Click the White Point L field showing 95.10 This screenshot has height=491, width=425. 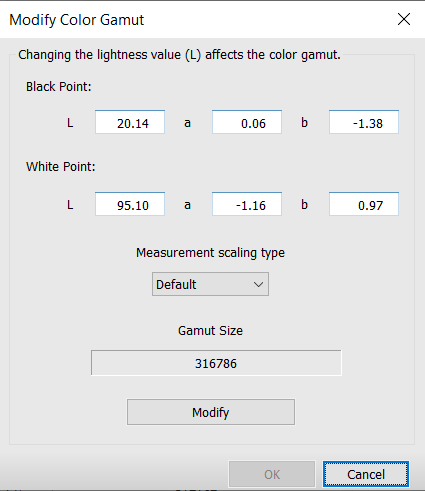(x=130, y=204)
